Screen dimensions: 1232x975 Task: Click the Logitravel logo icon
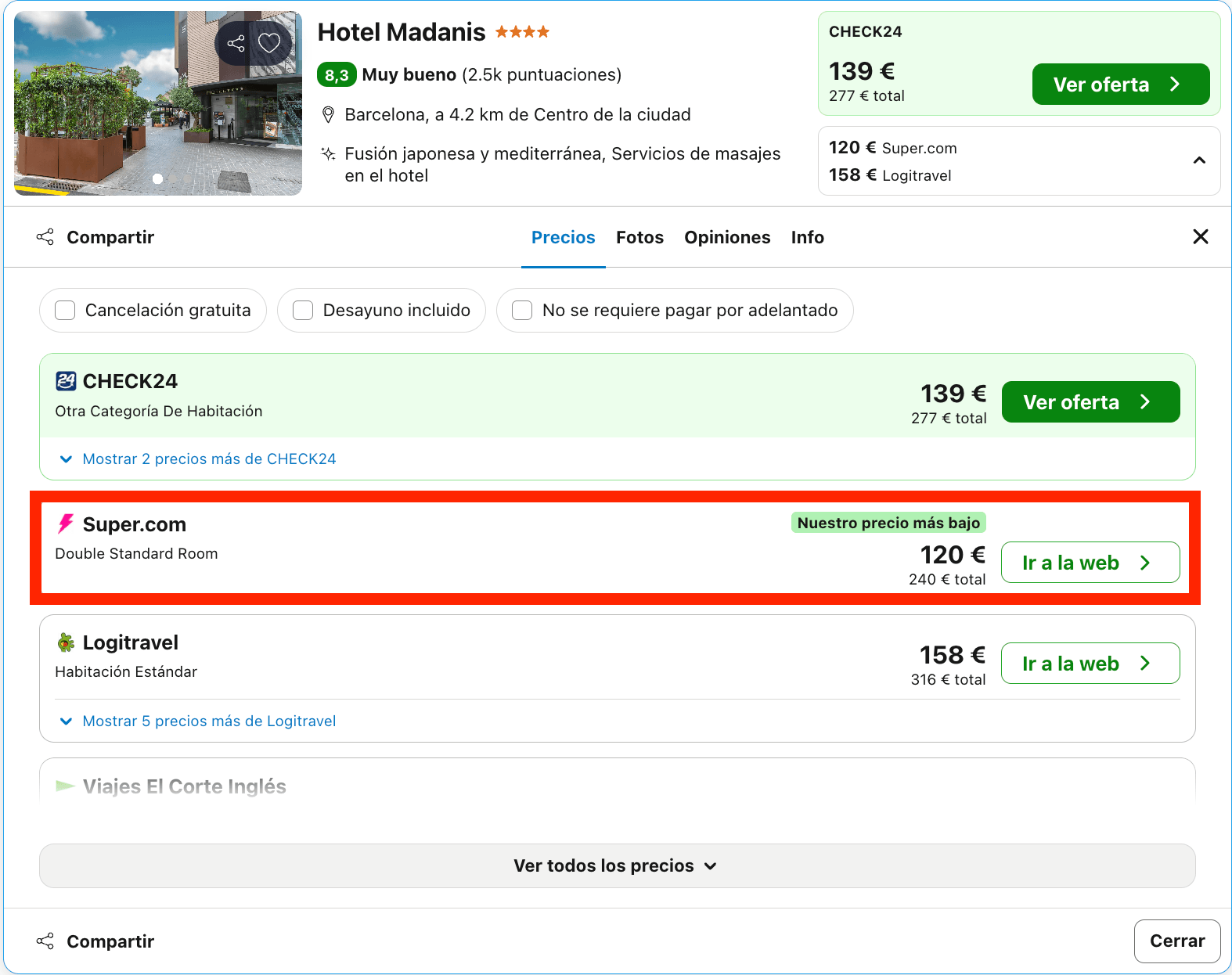[x=66, y=642]
